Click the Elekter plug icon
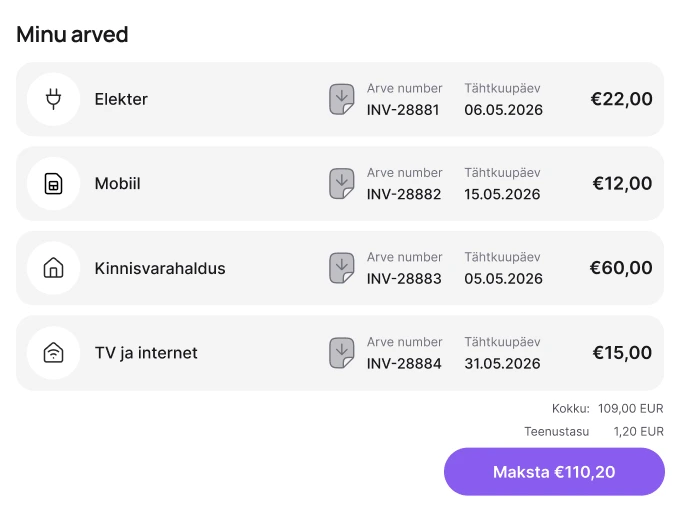 click(x=53, y=99)
